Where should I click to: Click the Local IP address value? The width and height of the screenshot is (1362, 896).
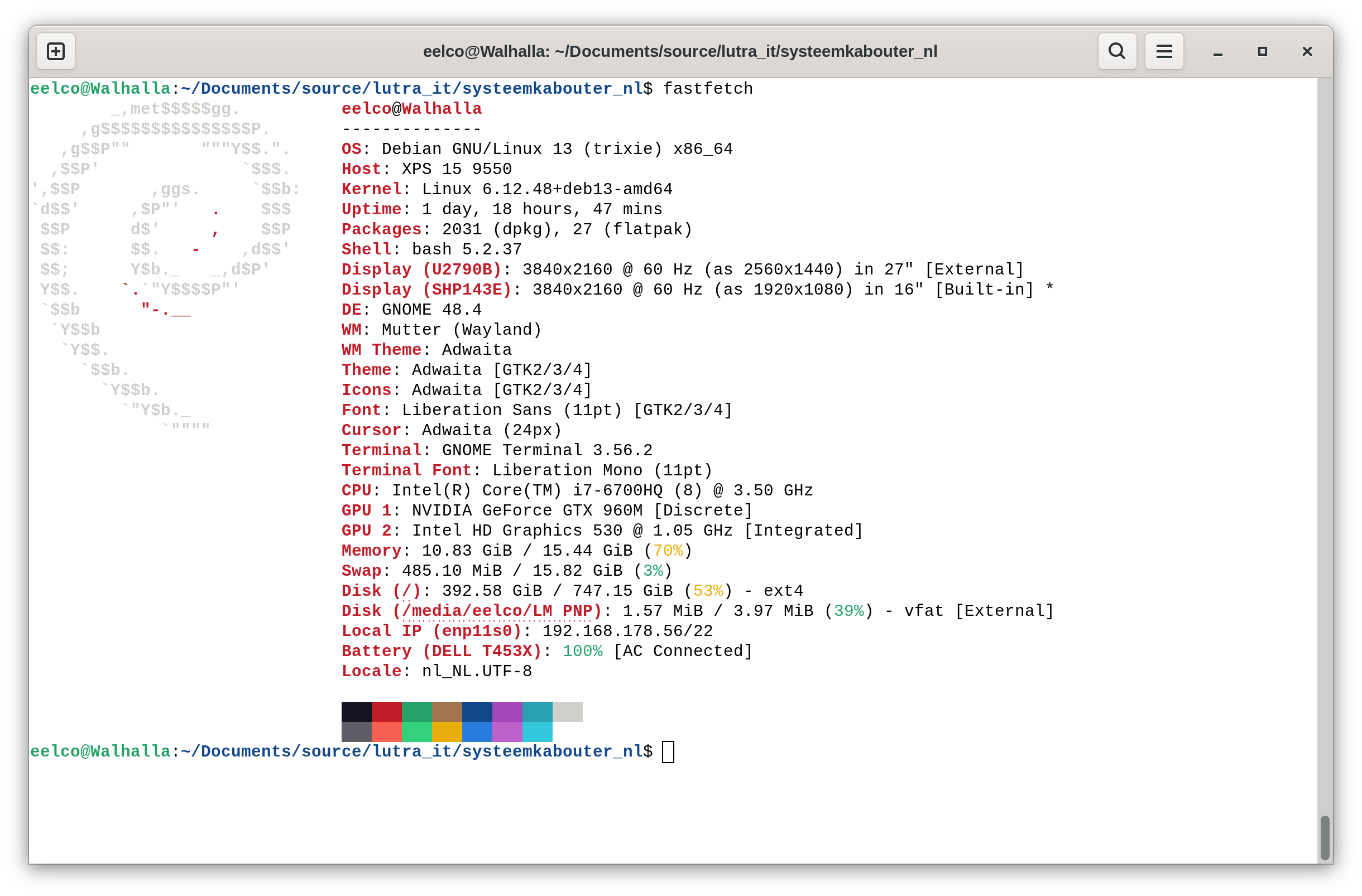coord(627,630)
